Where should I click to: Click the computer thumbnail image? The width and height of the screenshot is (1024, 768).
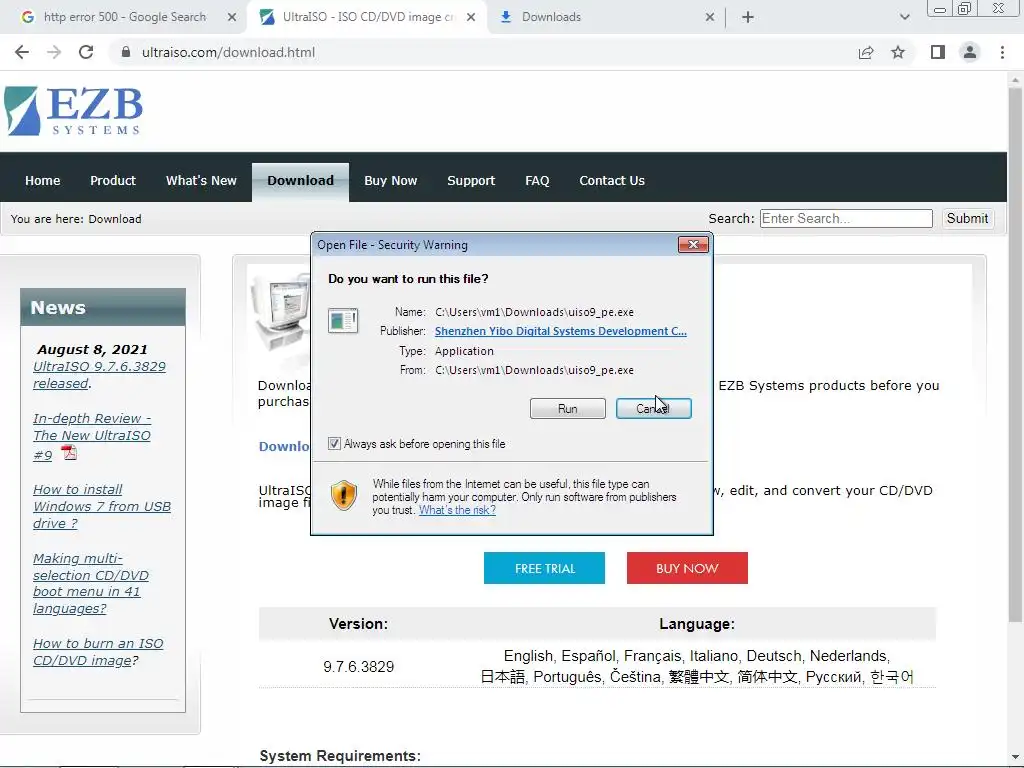pos(280,312)
